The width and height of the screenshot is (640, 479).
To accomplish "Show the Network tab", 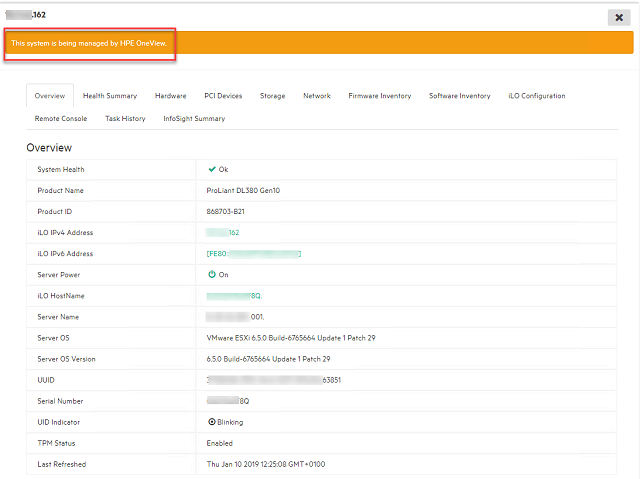I will (317, 96).
